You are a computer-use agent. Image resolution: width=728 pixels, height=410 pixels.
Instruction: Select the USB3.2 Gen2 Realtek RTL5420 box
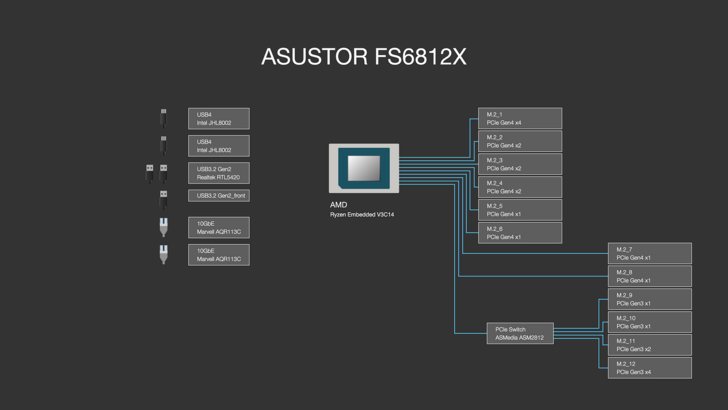point(218,173)
